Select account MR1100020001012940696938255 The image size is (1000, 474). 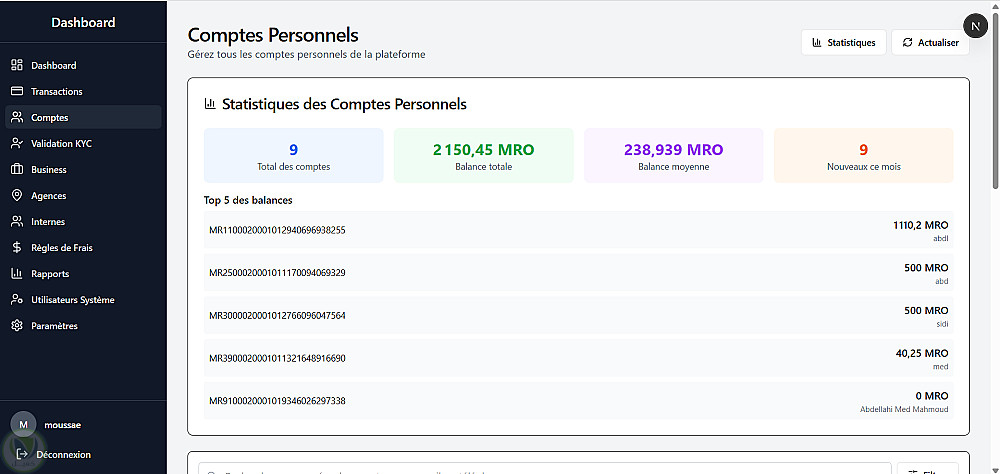pos(578,230)
